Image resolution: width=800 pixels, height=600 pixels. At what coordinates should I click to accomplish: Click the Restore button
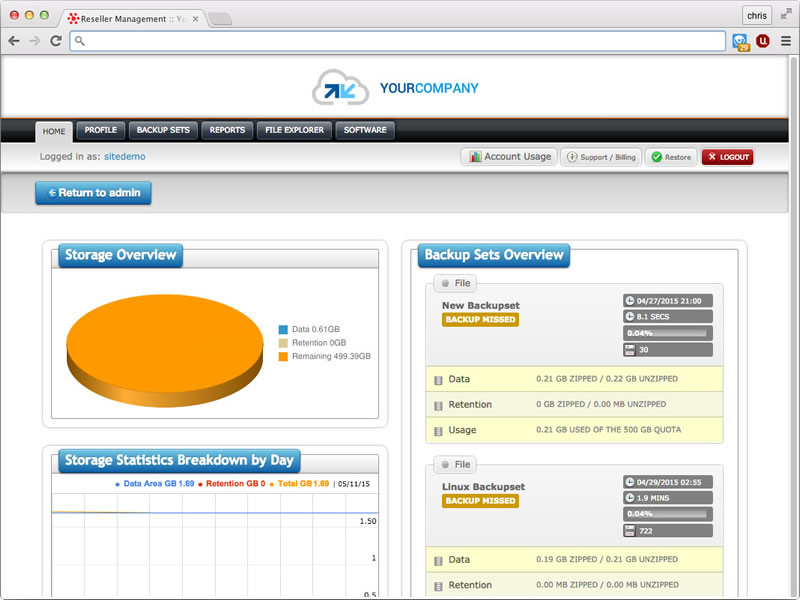pyautogui.click(x=671, y=157)
